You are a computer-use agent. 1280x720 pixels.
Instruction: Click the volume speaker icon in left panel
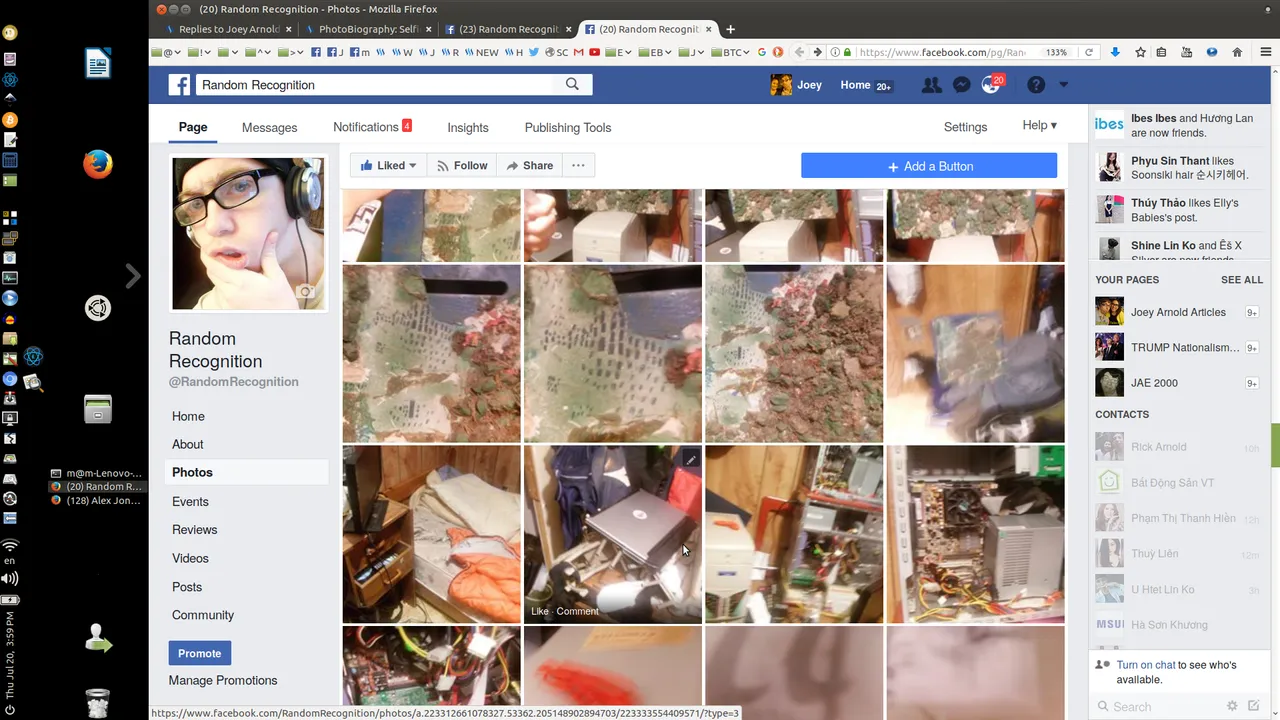click(10, 578)
